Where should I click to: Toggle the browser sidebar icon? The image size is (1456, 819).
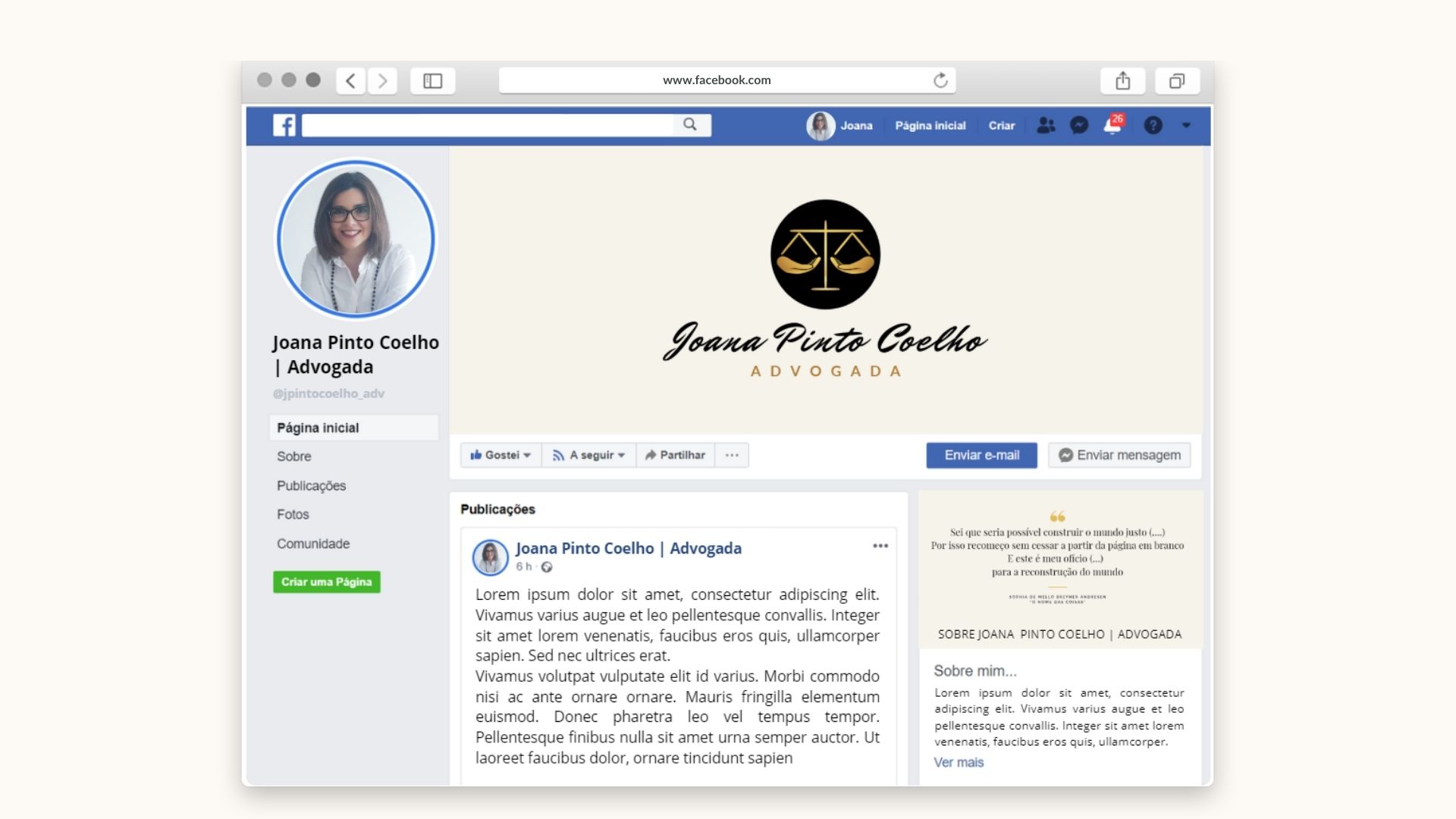click(432, 80)
